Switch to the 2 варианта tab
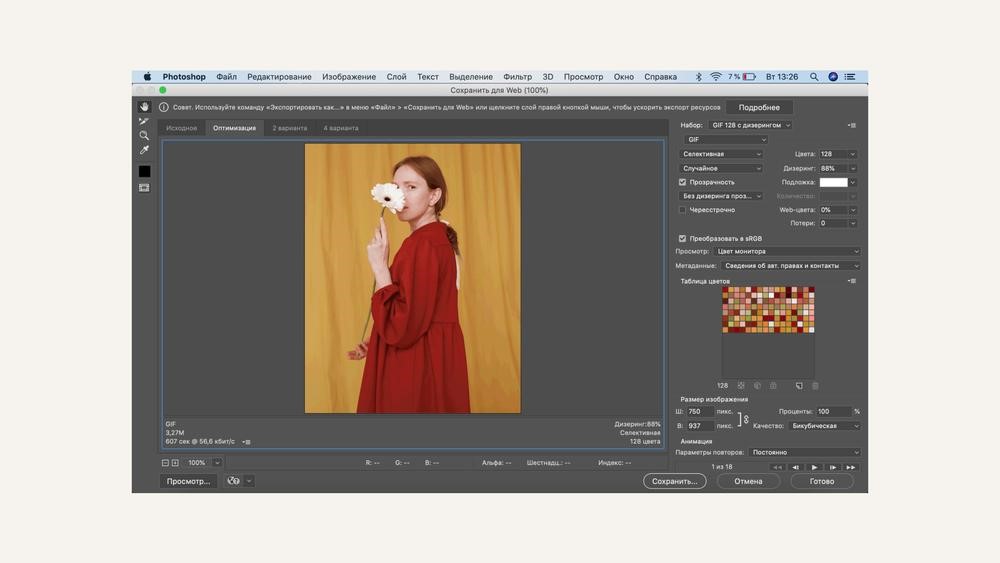Screen dimensions: 1000x563 point(289,128)
